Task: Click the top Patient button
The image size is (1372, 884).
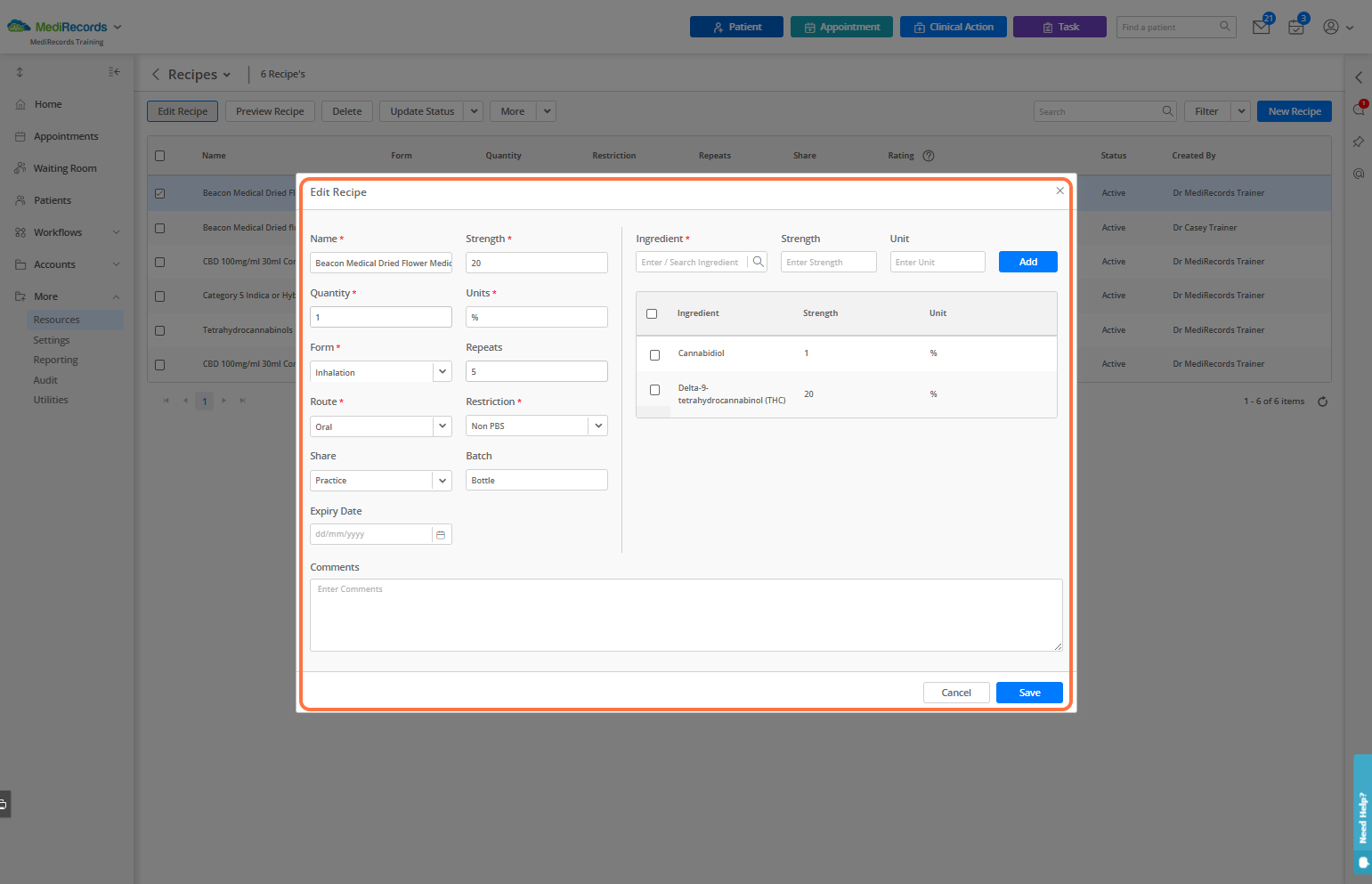Action: [x=736, y=27]
